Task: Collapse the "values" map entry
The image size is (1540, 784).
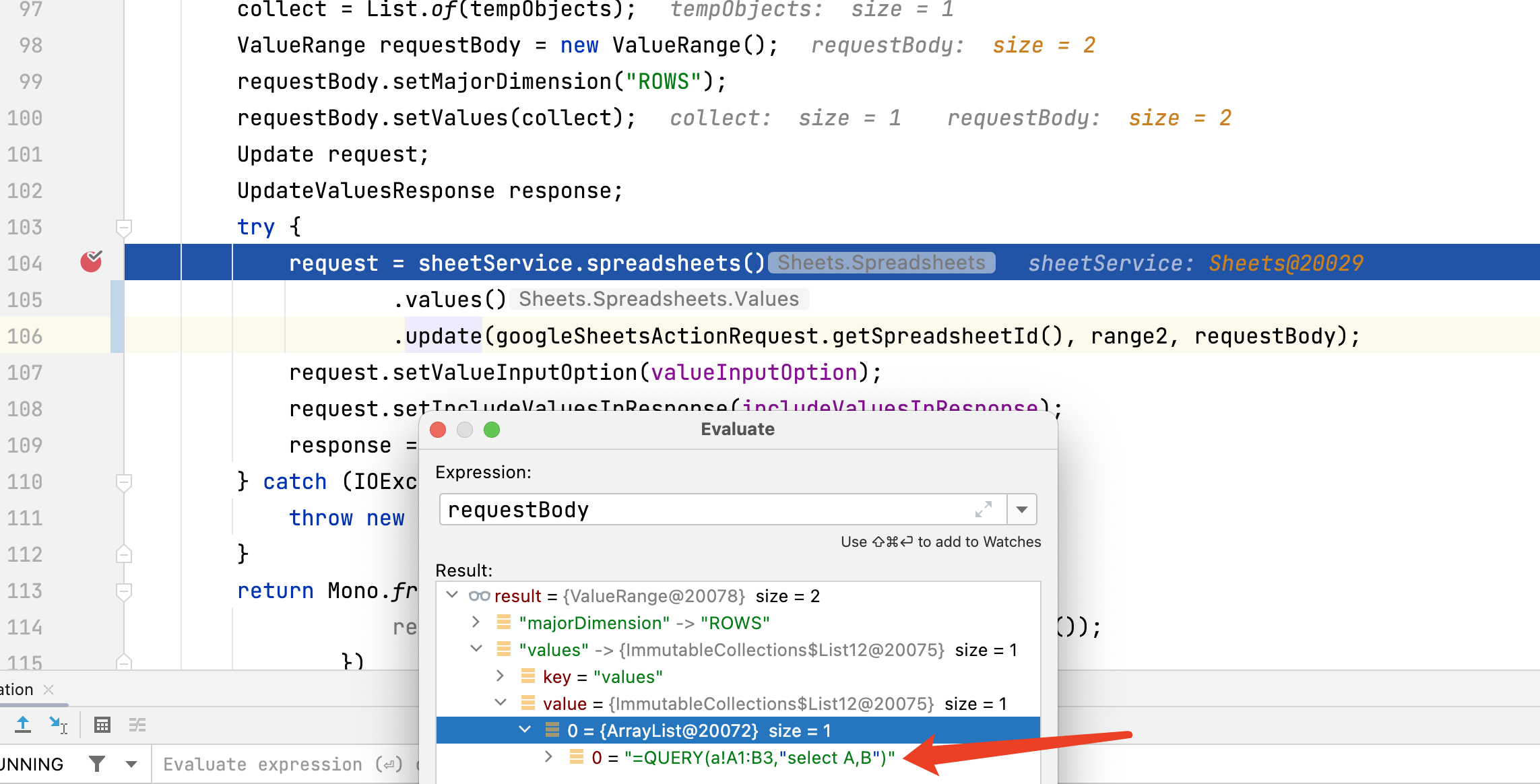Action: point(476,649)
